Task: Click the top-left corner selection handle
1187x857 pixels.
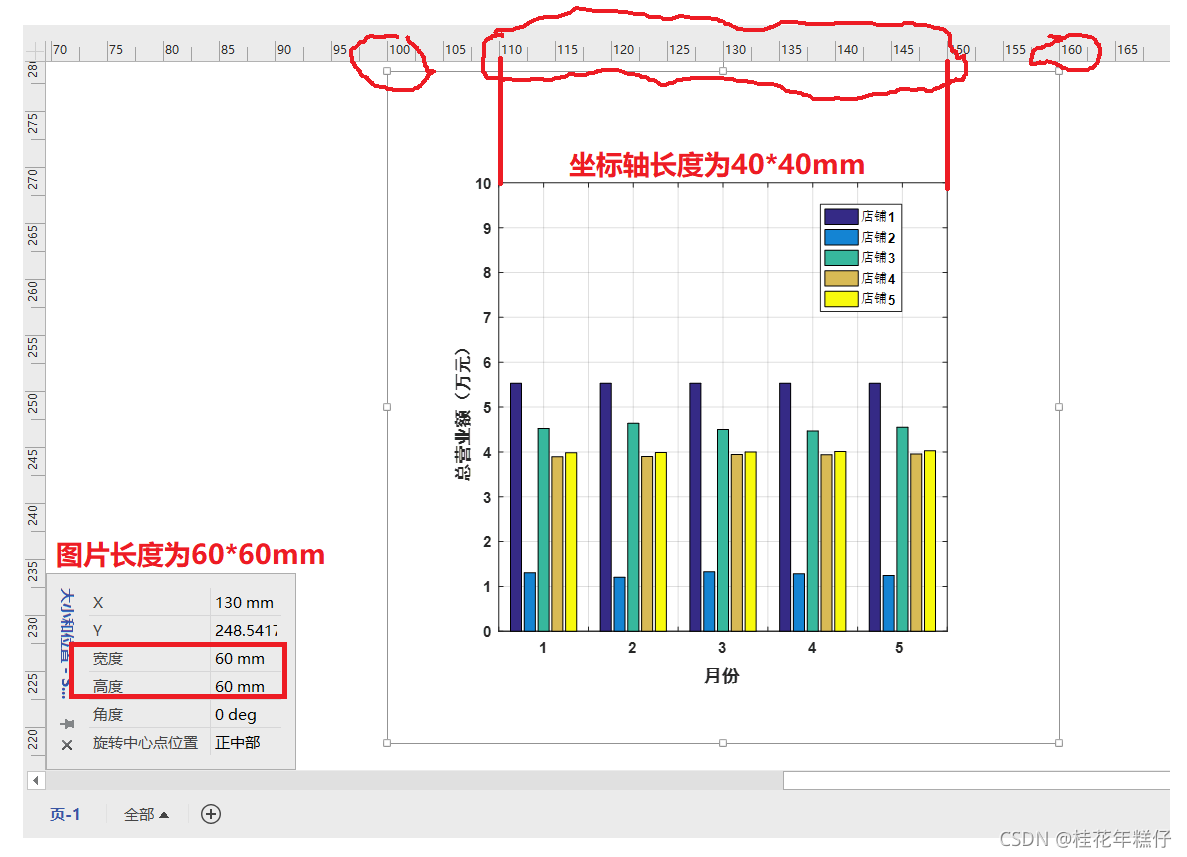Action: pyautogui.click(x=387, y=71)
